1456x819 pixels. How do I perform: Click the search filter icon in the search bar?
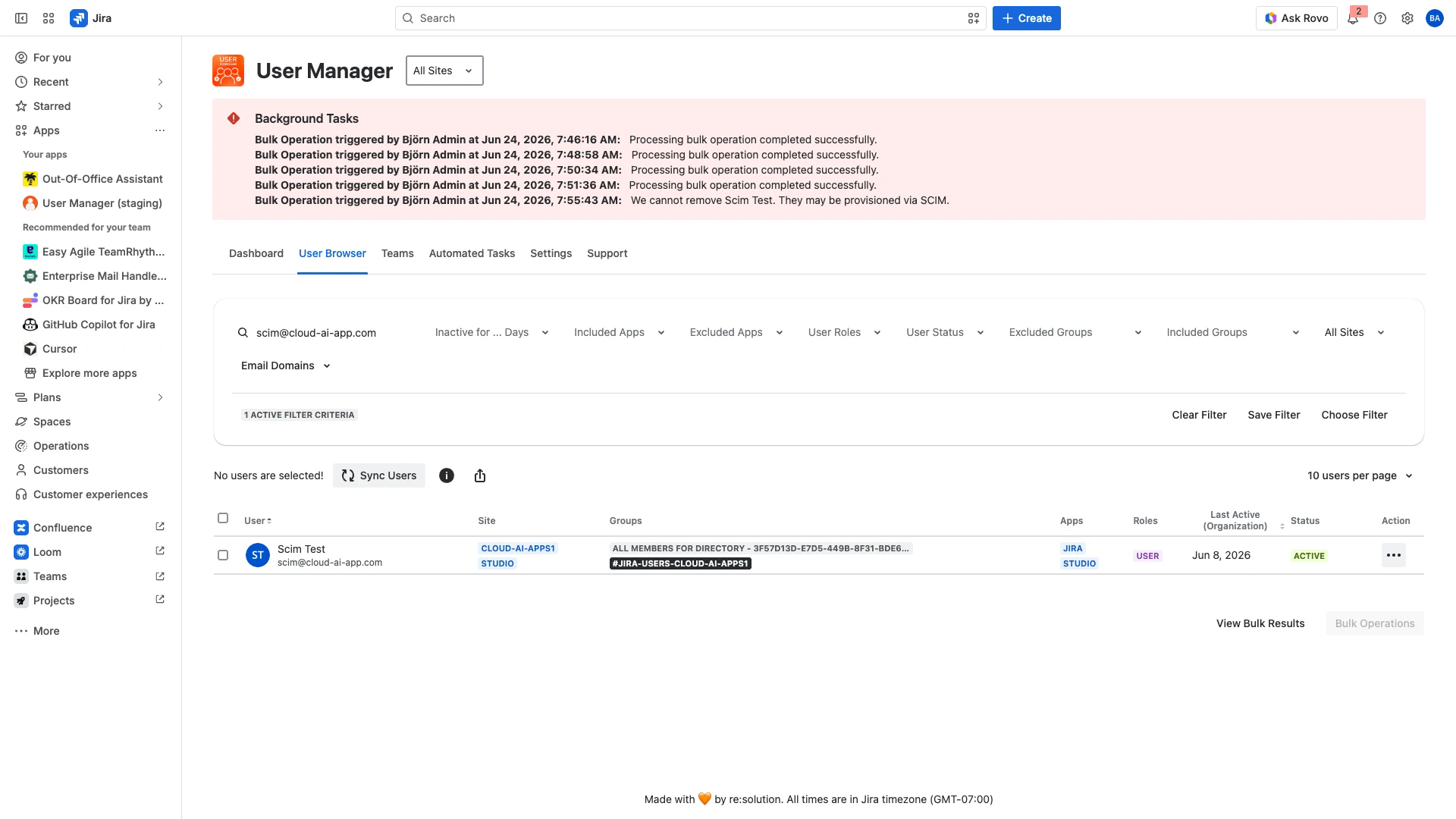pyautogui.click(x=974, y=18)
